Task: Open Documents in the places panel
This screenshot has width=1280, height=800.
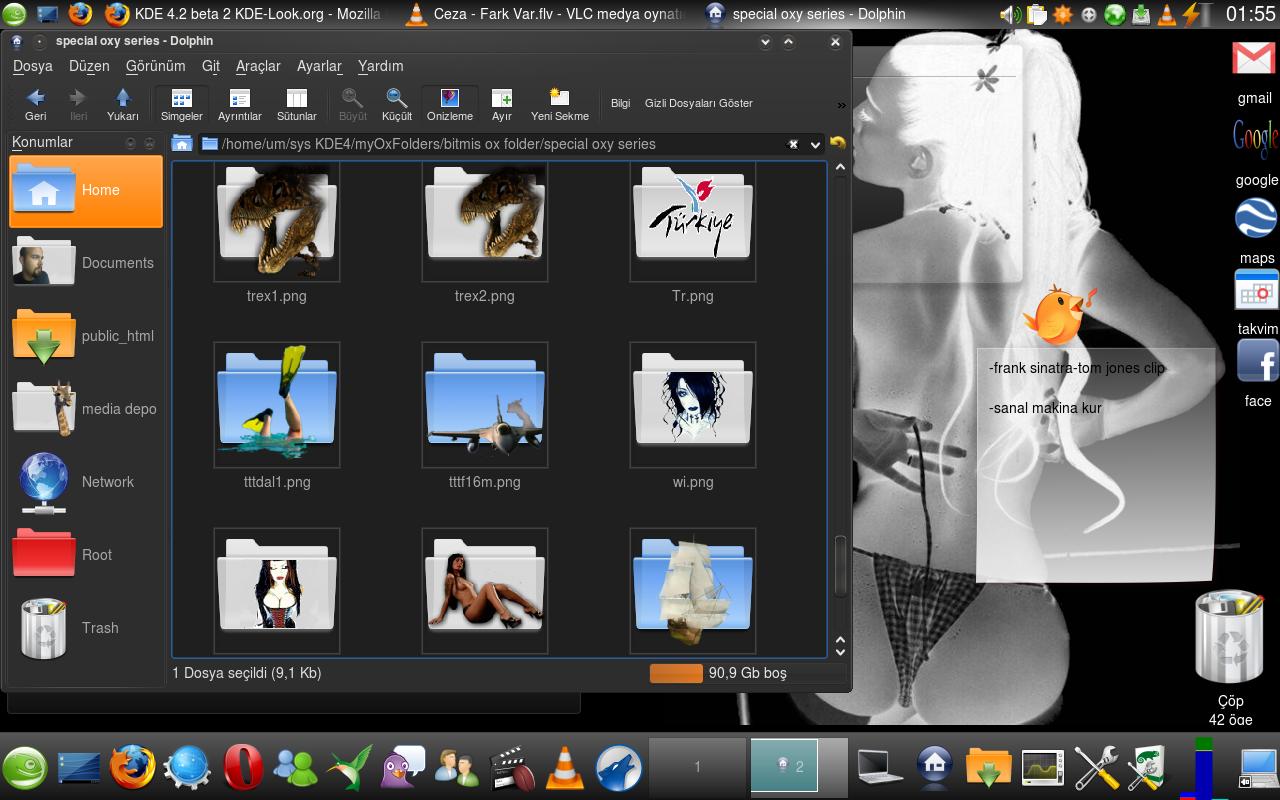Action: coord(86,263)
